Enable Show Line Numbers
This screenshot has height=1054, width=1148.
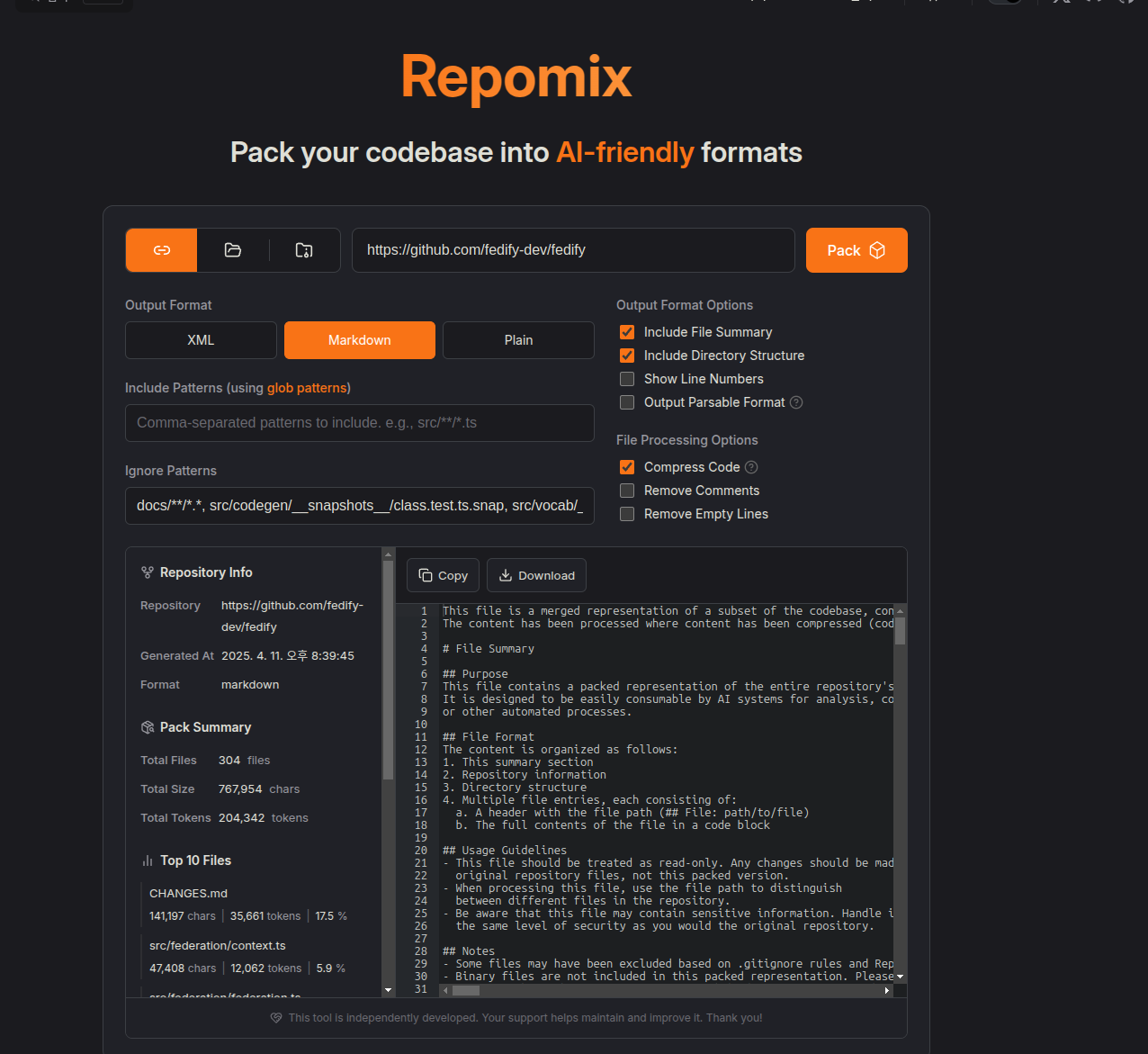pyautogui.click(x=627, y=379)
